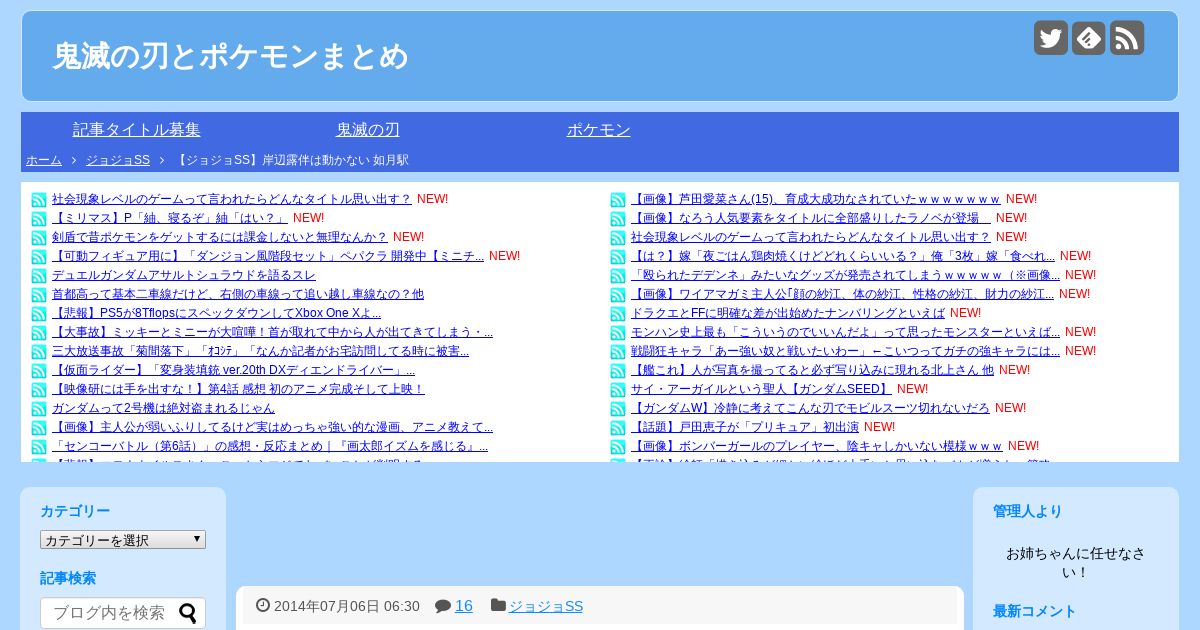The width and height of the screenshot is (1200, 630).
Task: Open 【画像】主人公が弱いふりしてる article
Action: [x=272, y=427]
